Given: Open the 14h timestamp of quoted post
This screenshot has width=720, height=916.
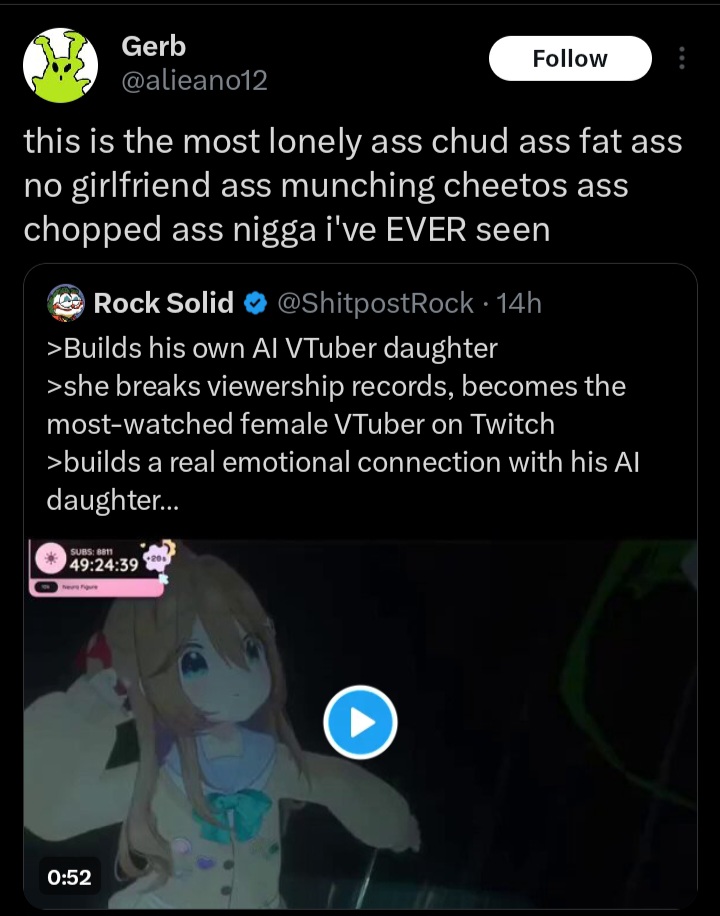Looking at the screenshot, I should tap(519, 303).
